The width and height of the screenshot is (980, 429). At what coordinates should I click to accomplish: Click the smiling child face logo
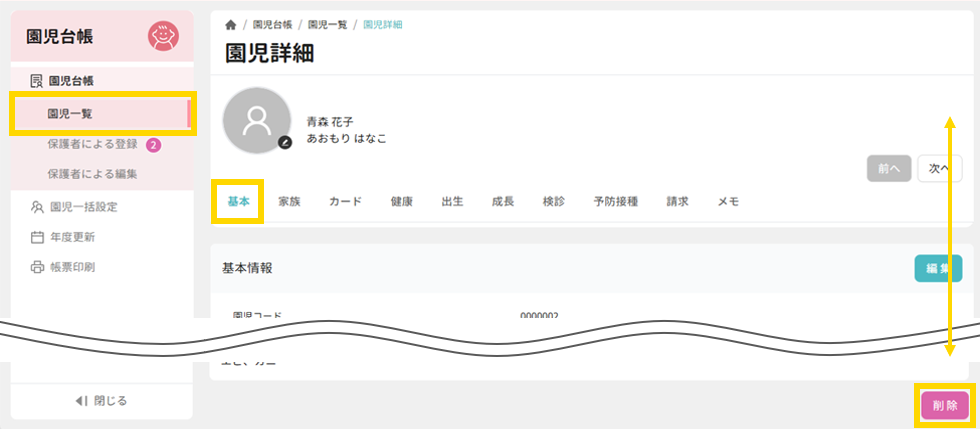pyautogui.click(x=163, y=37)
